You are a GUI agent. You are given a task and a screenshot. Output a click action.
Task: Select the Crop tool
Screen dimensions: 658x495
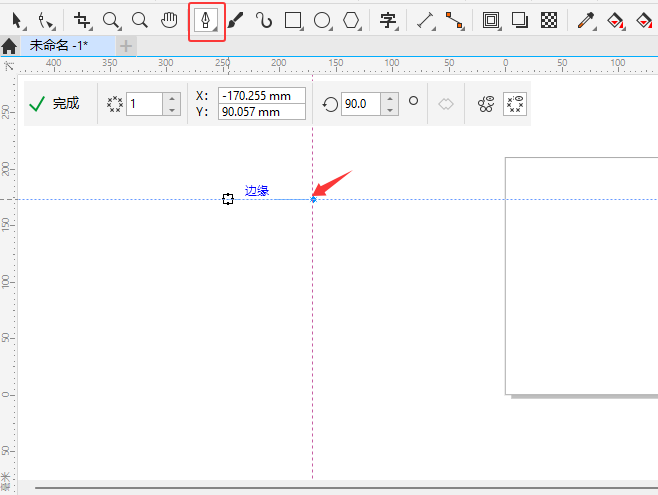[82, 20]
